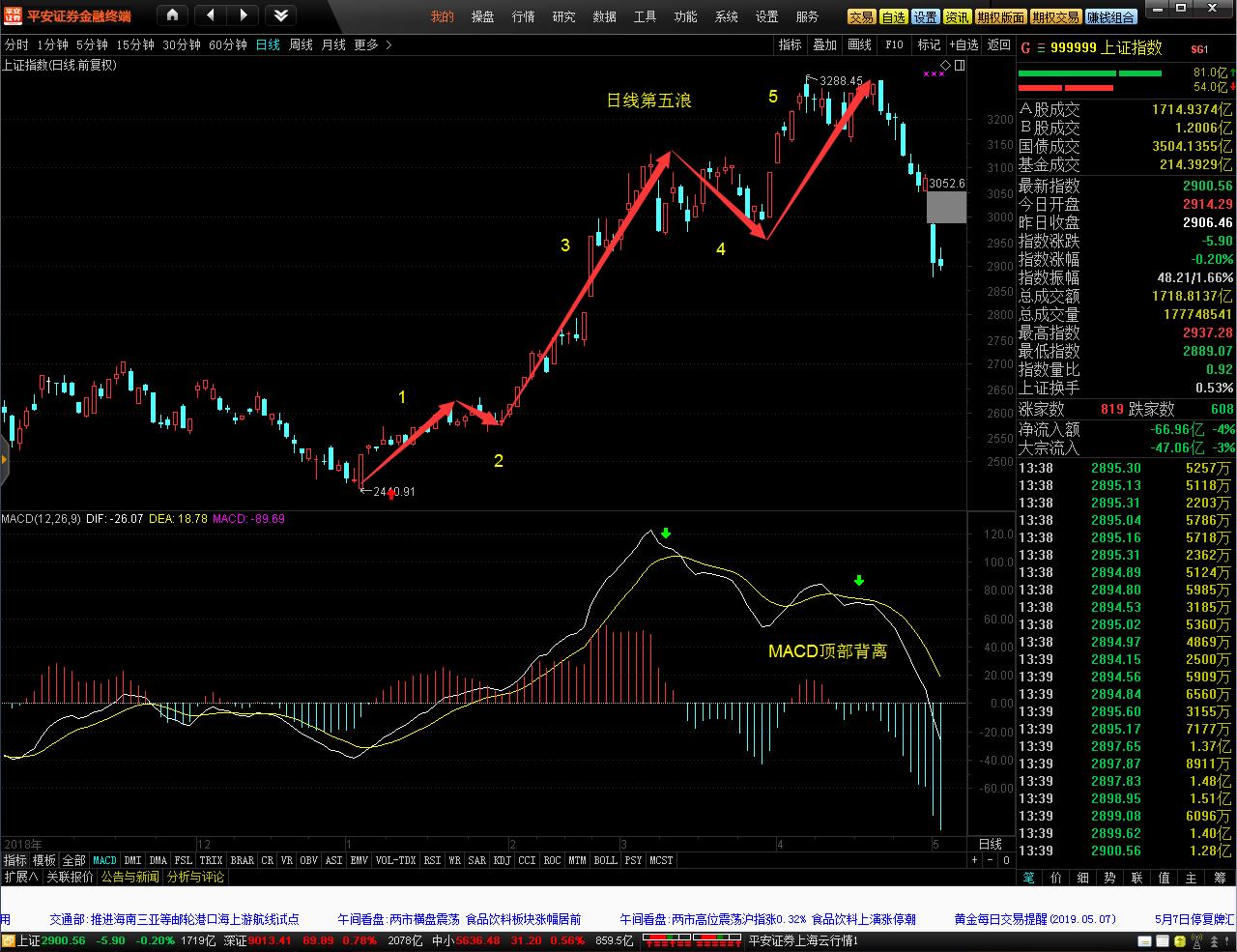This screenshot has height=952, width=1237.
Task: Select the BRAR indicator tab
Action: [242, 860]
